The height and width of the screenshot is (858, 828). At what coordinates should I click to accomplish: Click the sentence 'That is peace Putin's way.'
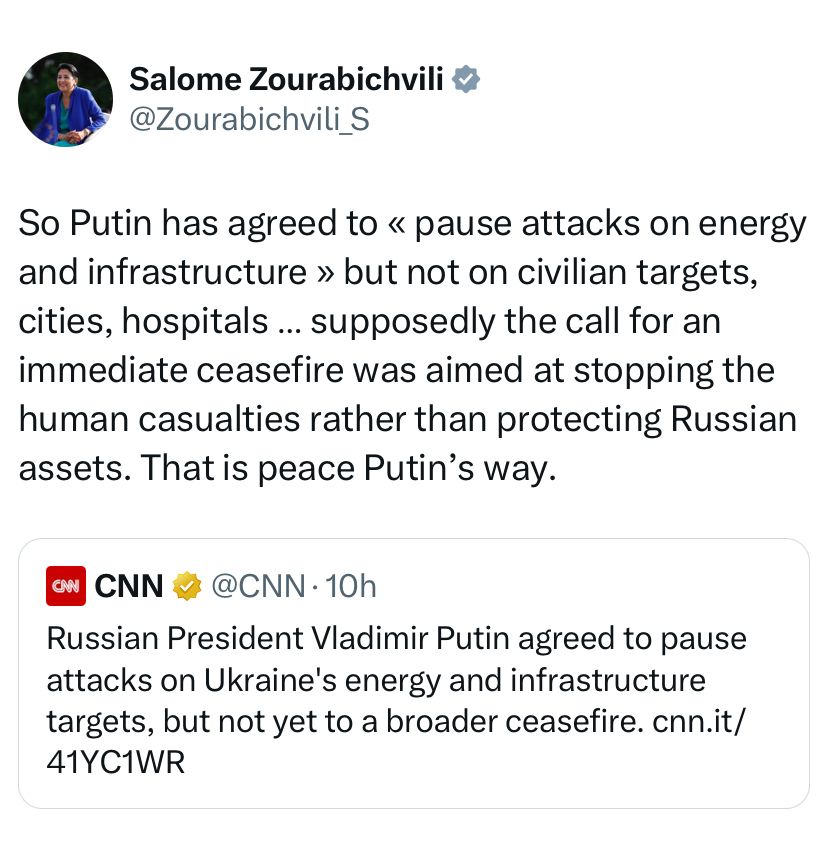[348, 468]
